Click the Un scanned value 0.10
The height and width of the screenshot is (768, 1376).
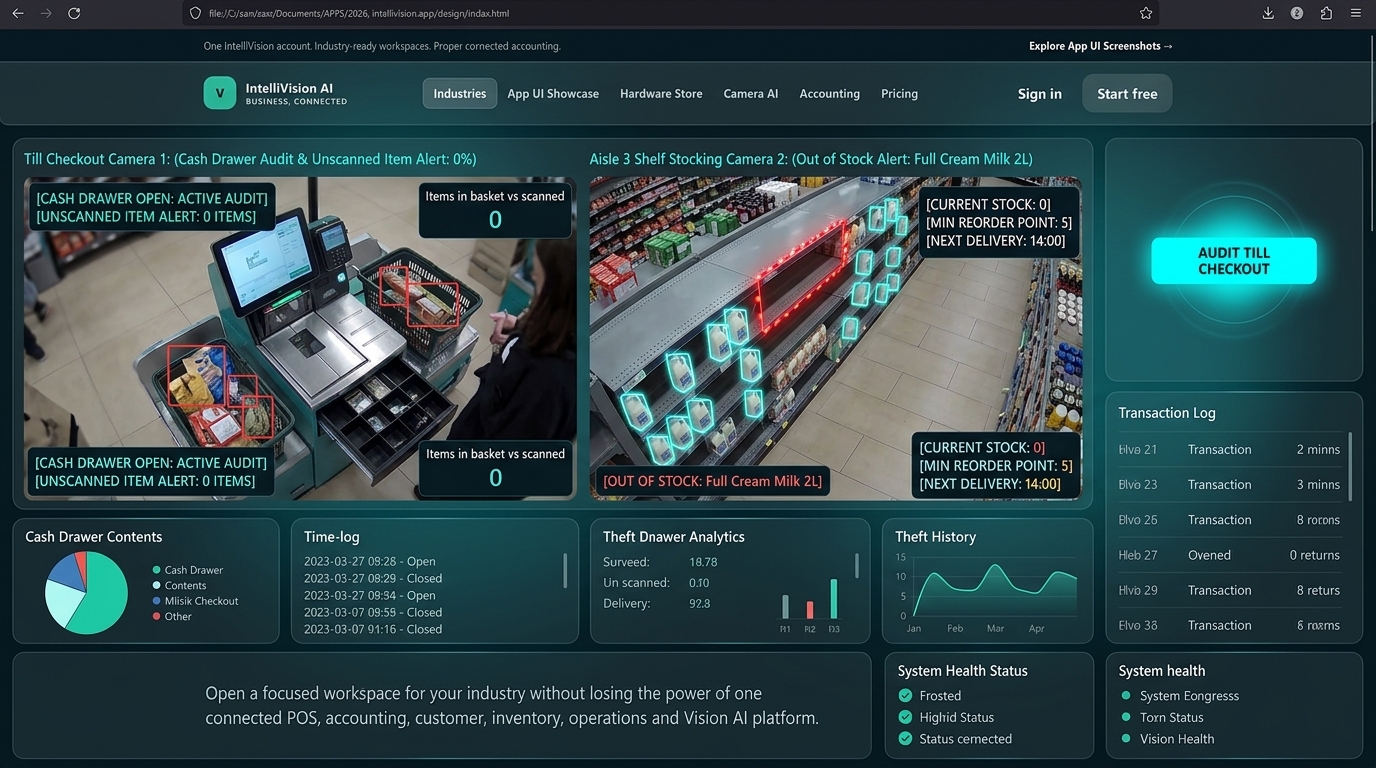[699, 583]
